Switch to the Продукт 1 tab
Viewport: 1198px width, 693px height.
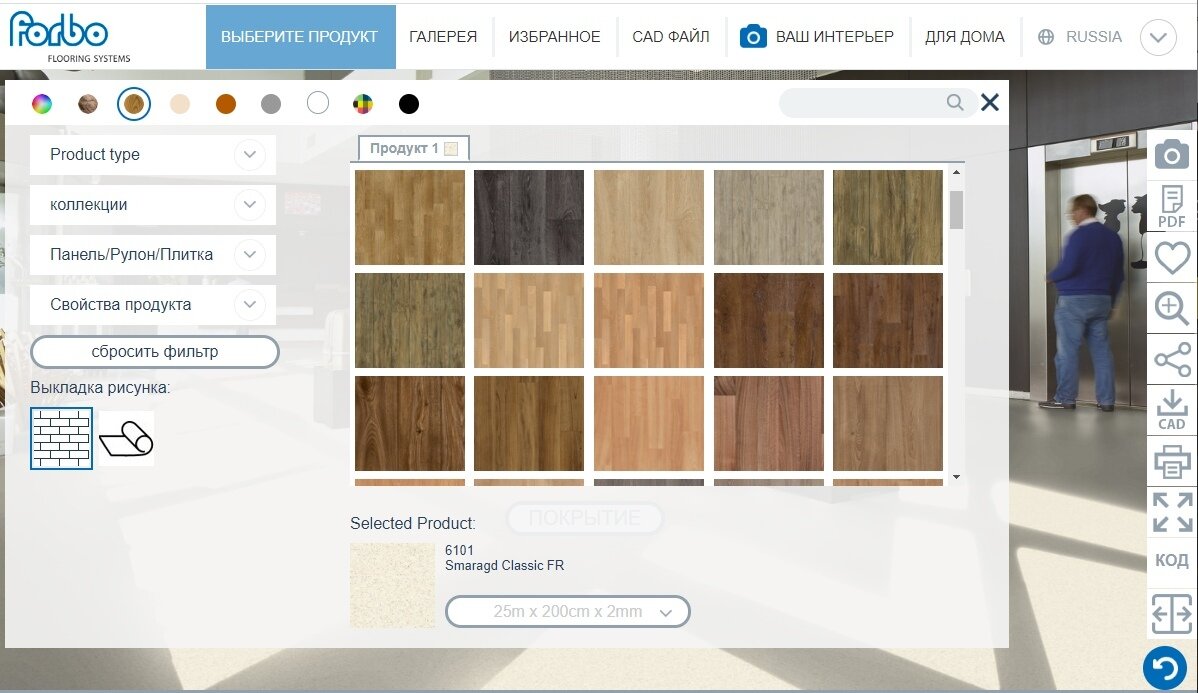pyautogui.click(x=413, y=148)
